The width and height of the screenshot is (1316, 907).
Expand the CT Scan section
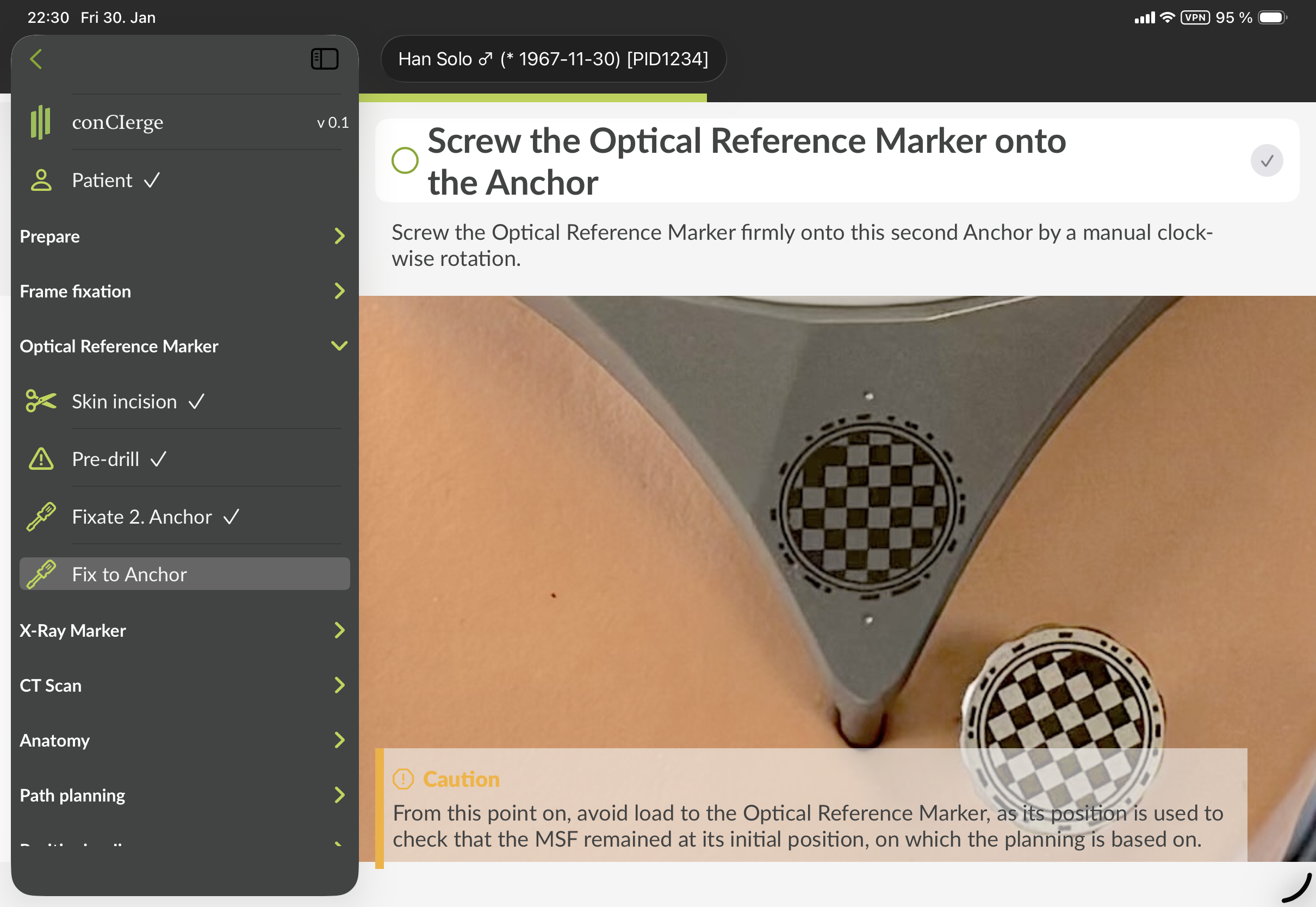tap(185, 685)
